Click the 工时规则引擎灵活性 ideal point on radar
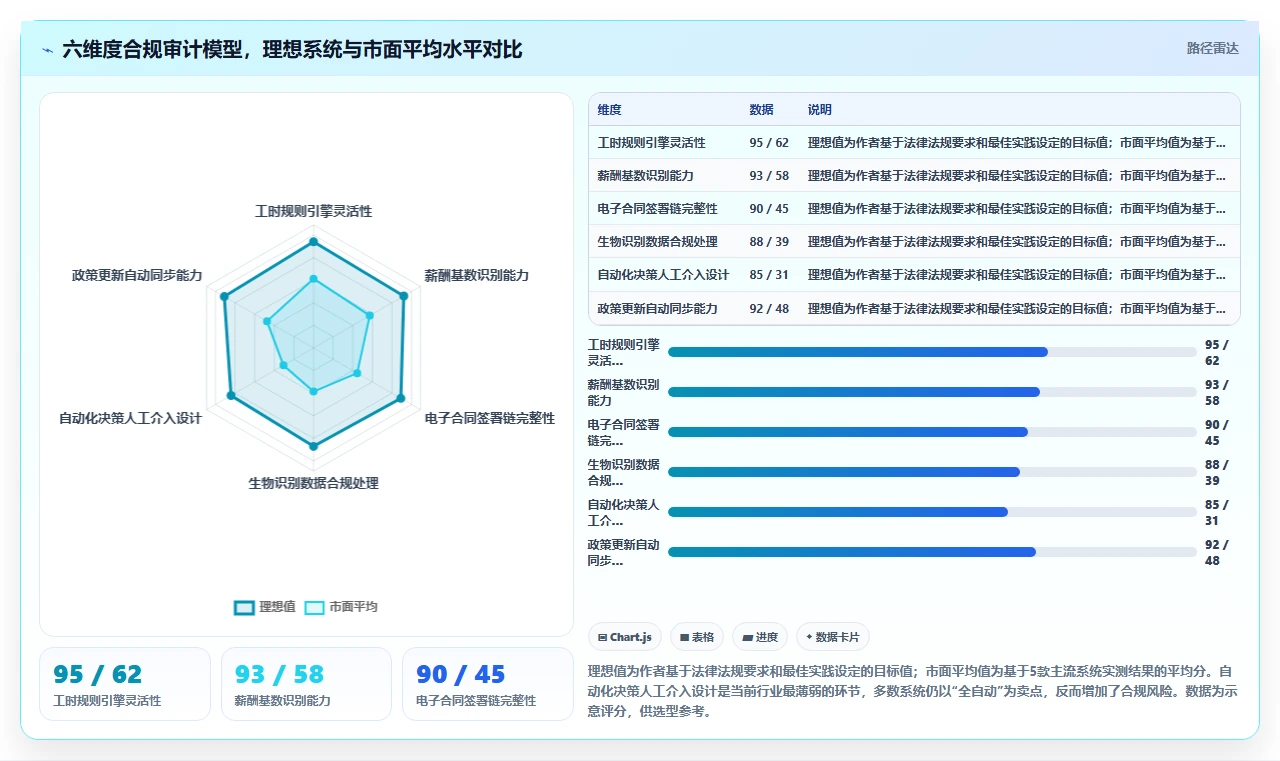This screenshot has width=1280, height=761. 313,242
